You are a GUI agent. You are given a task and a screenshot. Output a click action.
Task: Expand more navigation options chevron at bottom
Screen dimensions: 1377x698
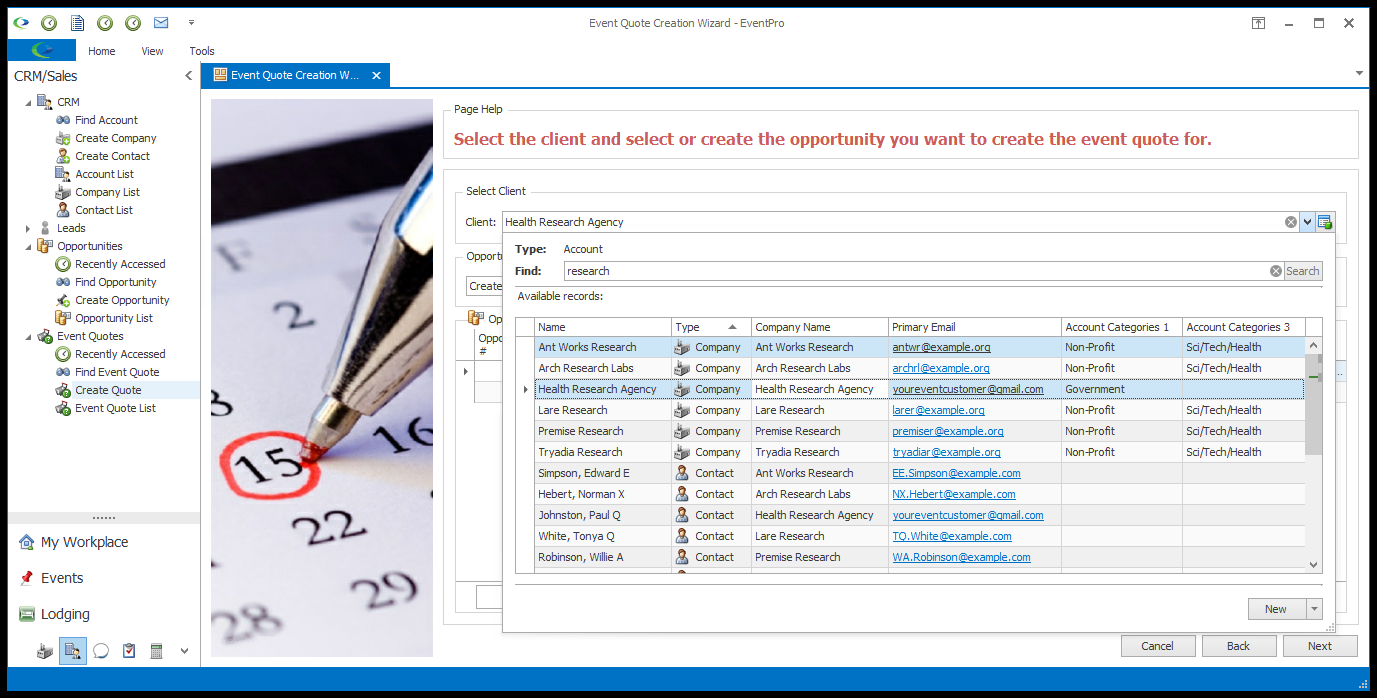(x=184, y=651)
